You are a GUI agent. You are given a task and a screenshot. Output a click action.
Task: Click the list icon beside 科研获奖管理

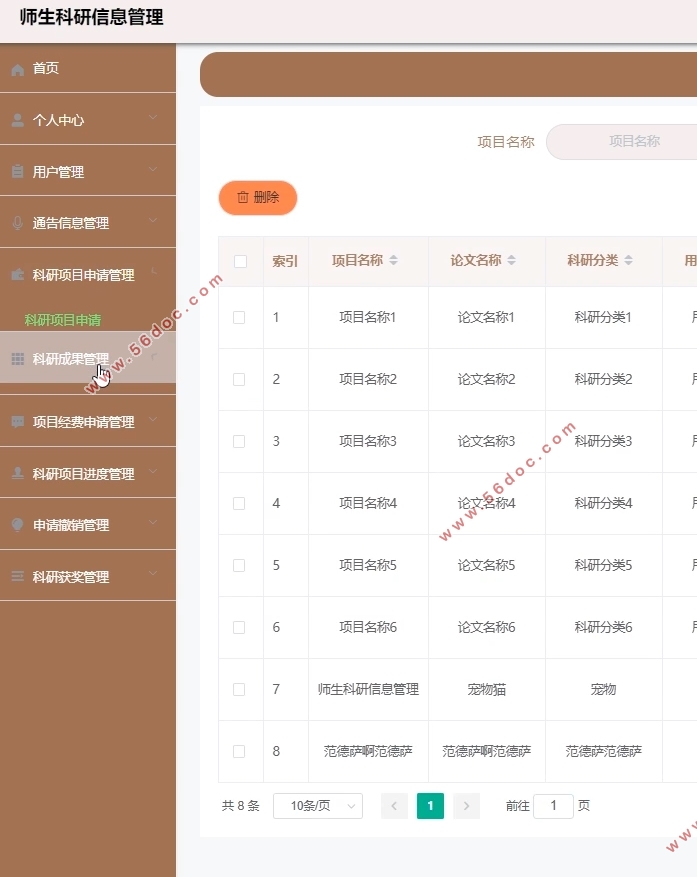point(18,576)
